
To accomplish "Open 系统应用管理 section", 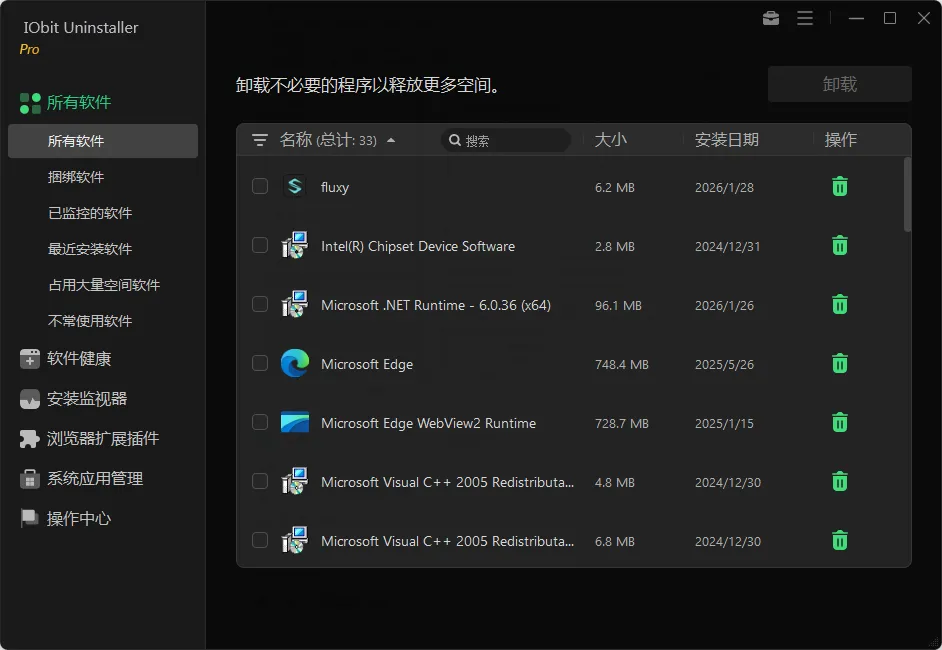I will [x=95, y=479].
